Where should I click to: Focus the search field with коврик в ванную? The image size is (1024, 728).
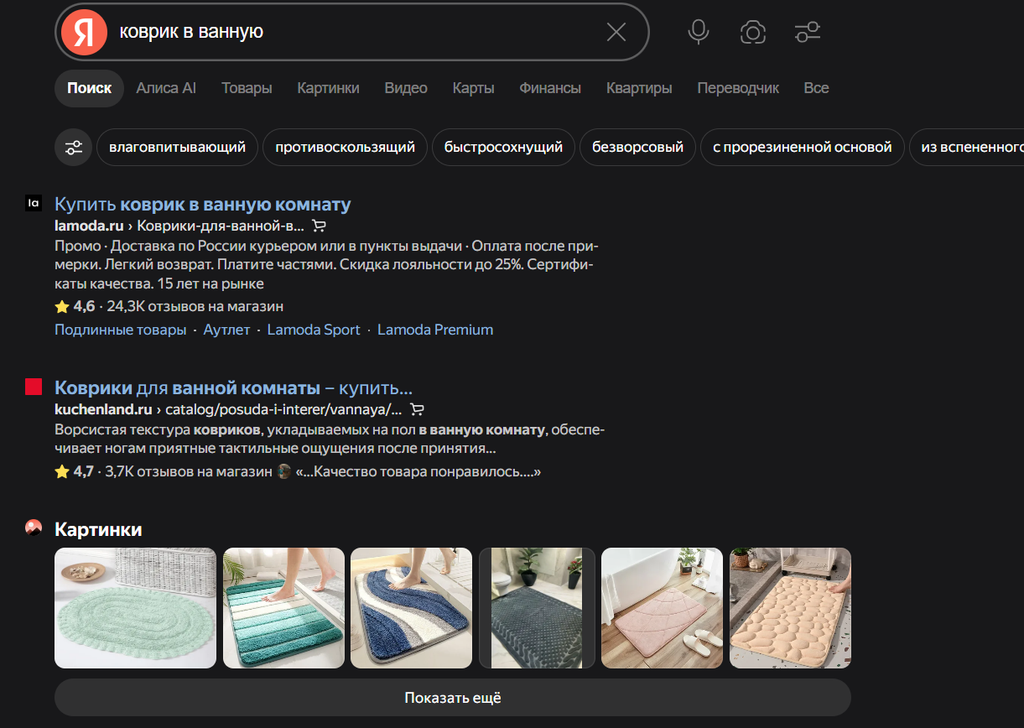(x=353, y=32)
